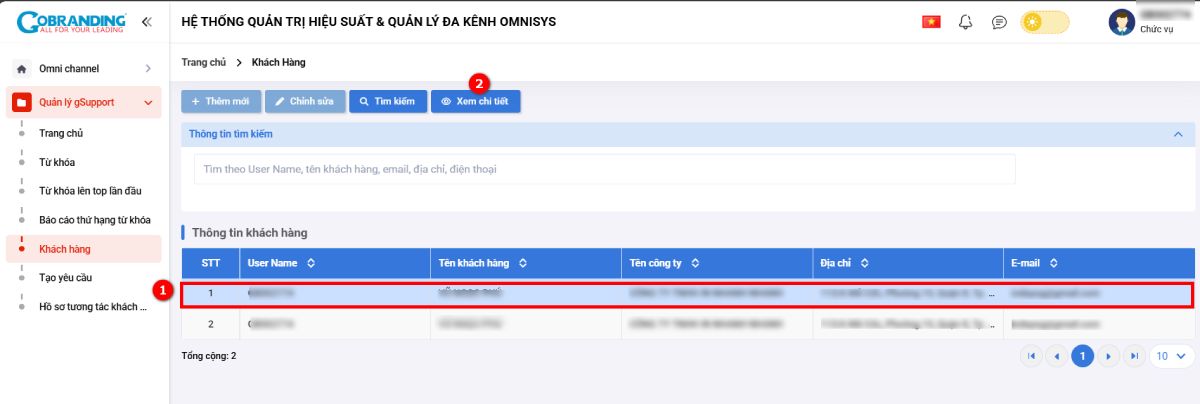
Task: Go to first page of pagination
Action: click(1030, 356)
